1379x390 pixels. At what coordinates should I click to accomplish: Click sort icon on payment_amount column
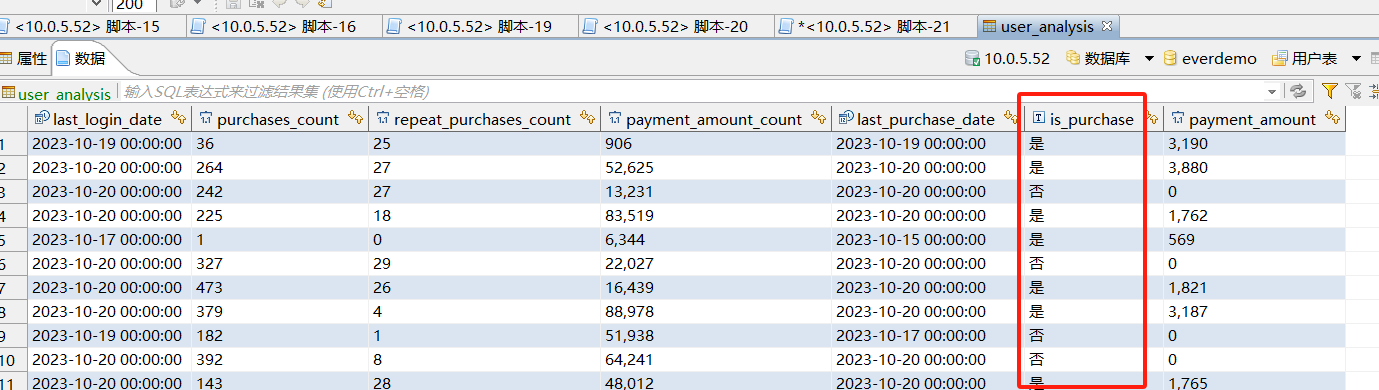click(x=1332, y=118)
